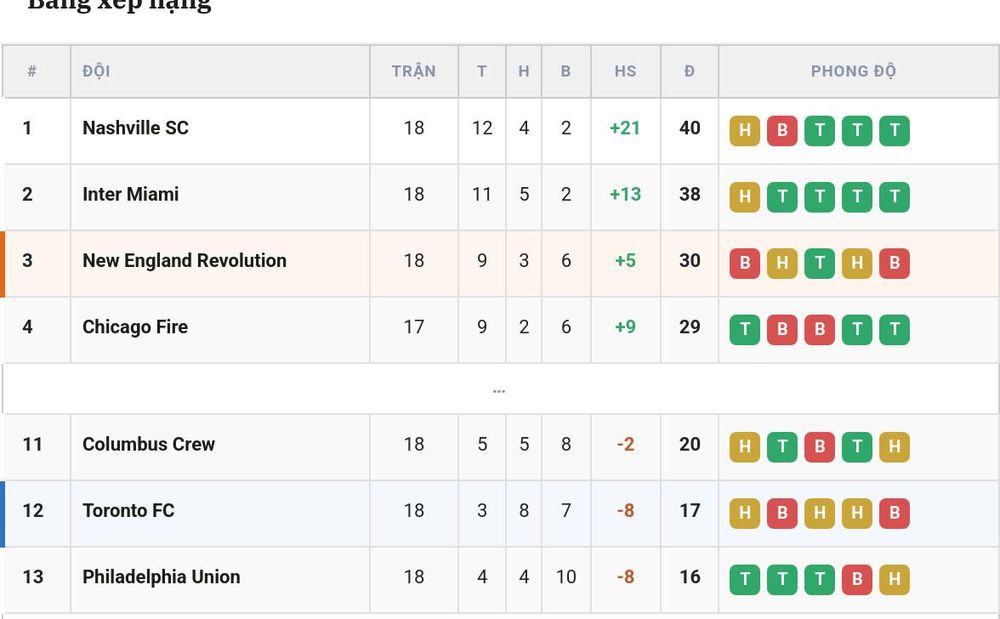Click Philadelphia Union's red B form badge
1000x619 pixels.
[x=857, y=579]
